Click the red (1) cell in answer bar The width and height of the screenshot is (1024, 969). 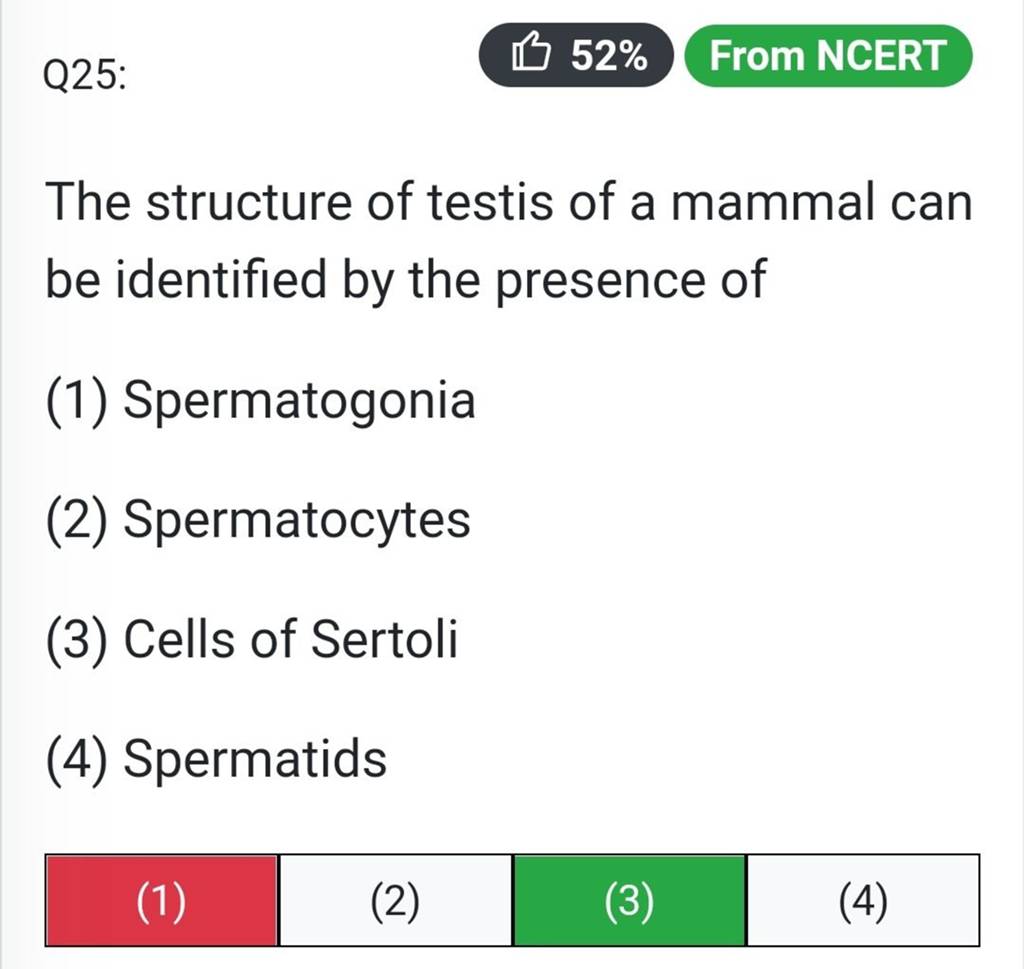click(160, 900)
